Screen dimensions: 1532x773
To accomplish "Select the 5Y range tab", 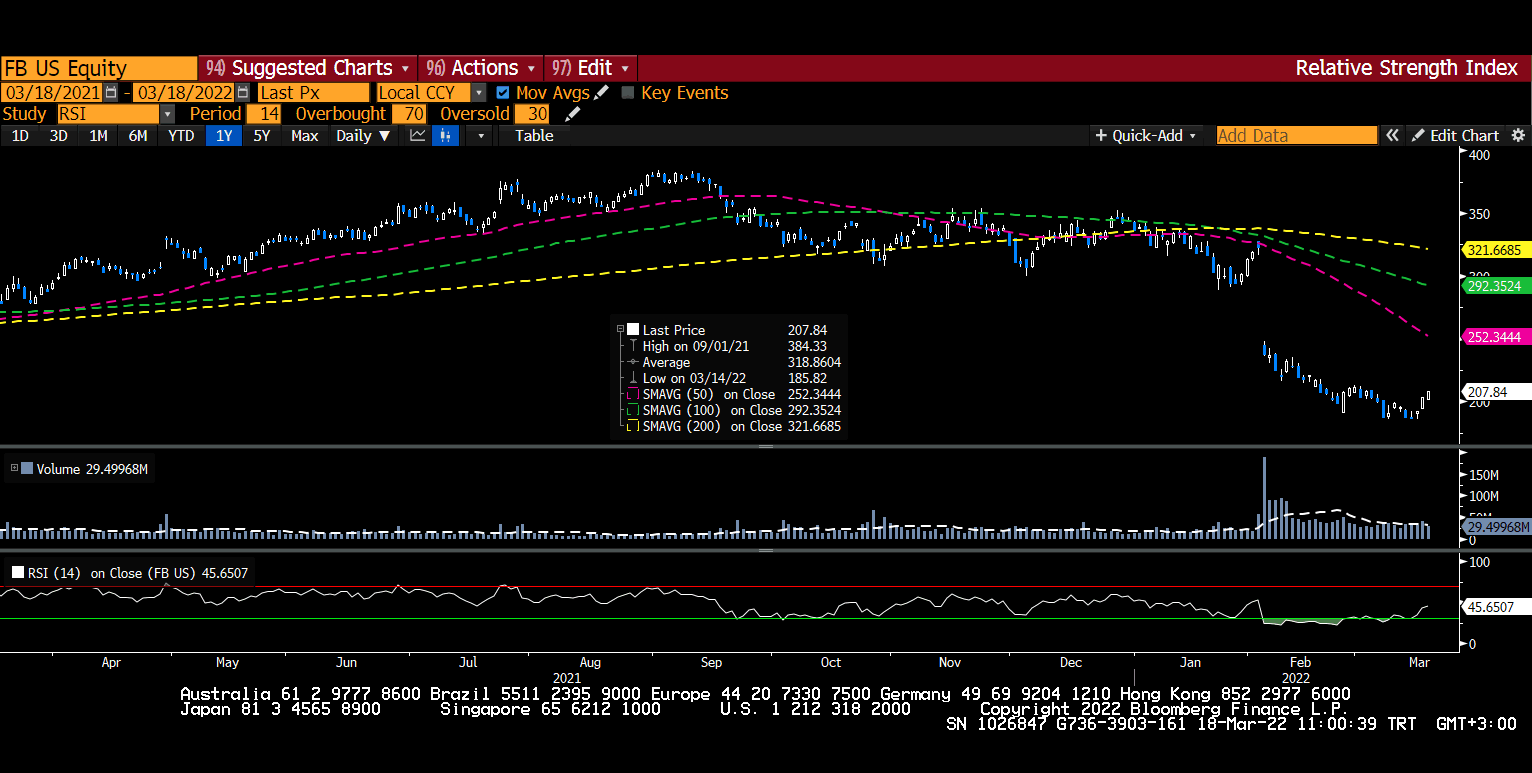I will tap(262, 136).
